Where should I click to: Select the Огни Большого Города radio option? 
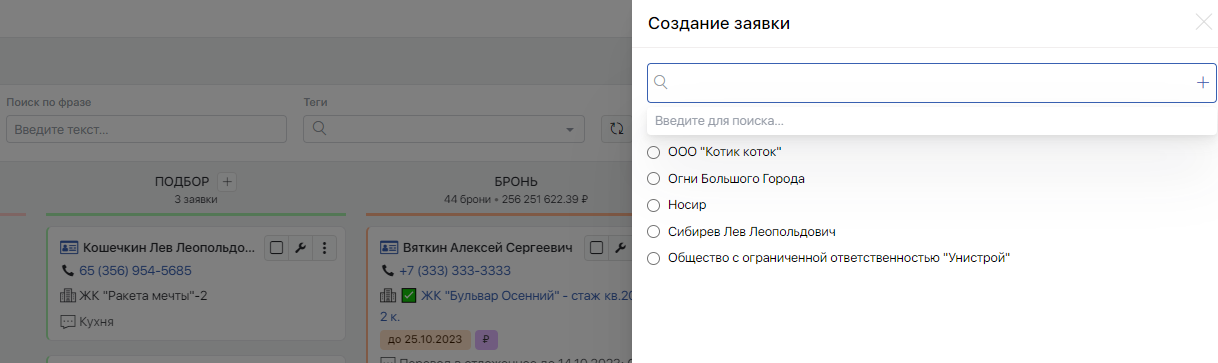pos(654,179)
